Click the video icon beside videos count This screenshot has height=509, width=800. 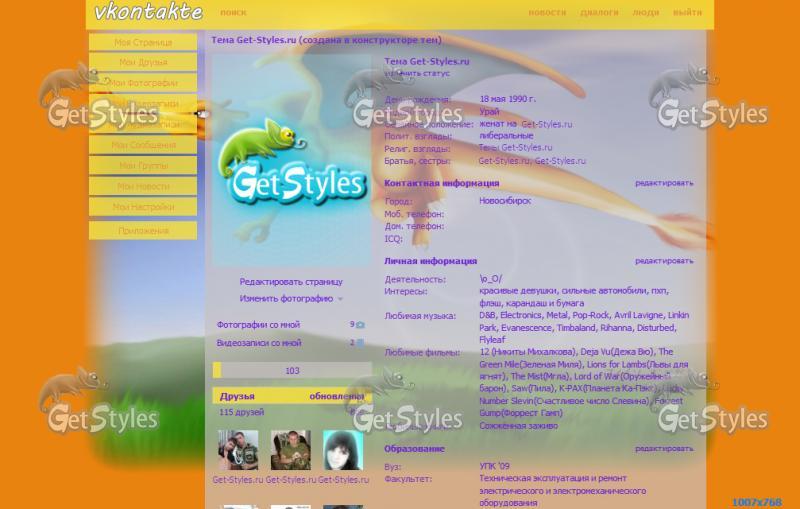coord(360,343)
